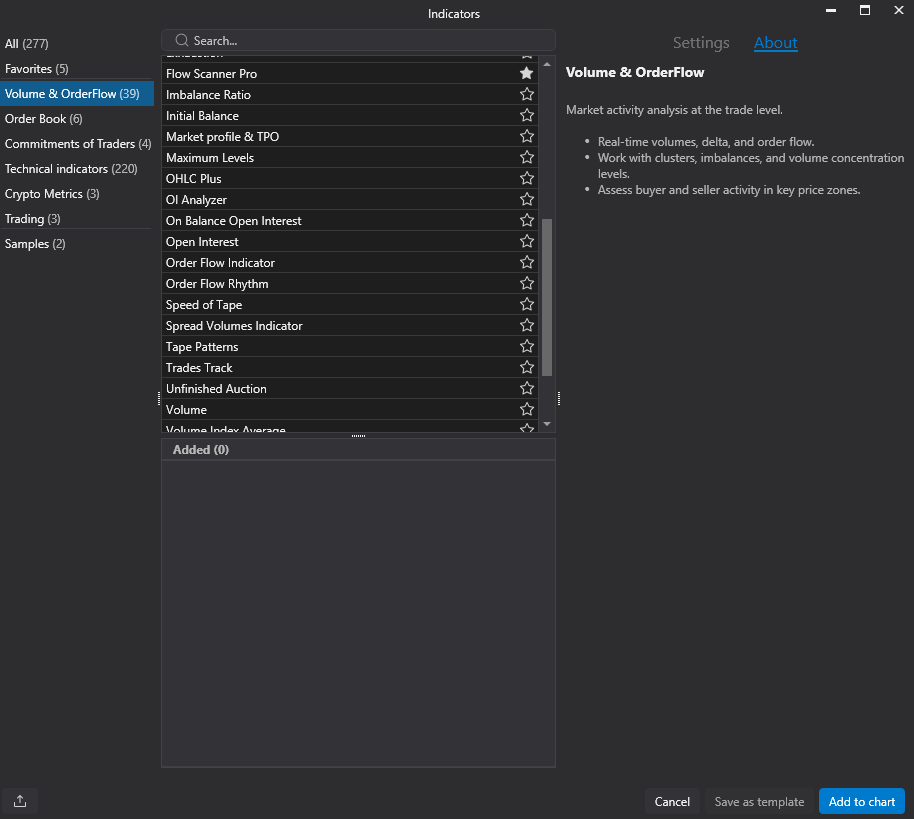Select OHLC Plus indicator row
Viewport: 914px width, 819px height.
coord(350,178)
